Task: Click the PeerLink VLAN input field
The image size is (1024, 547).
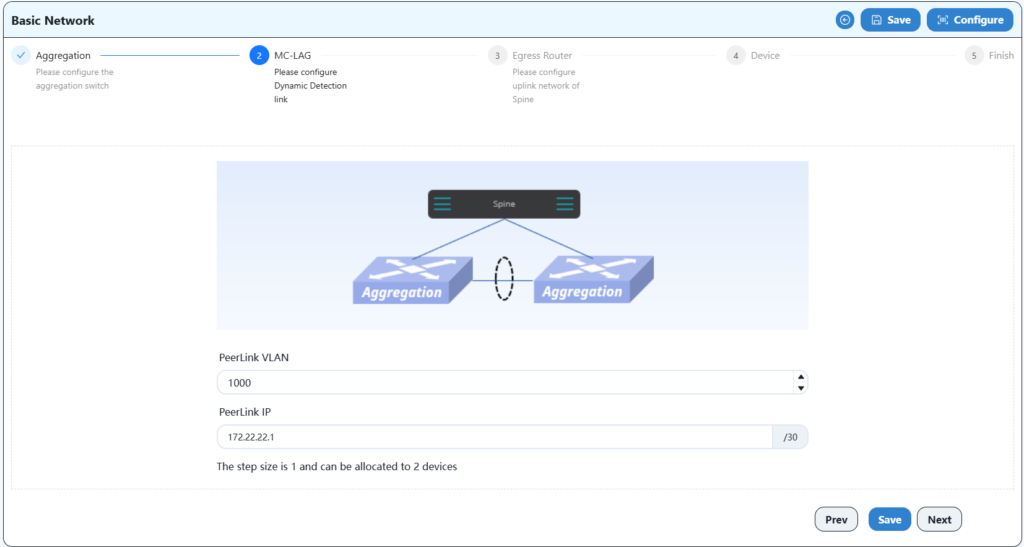Action: point(500,383)
